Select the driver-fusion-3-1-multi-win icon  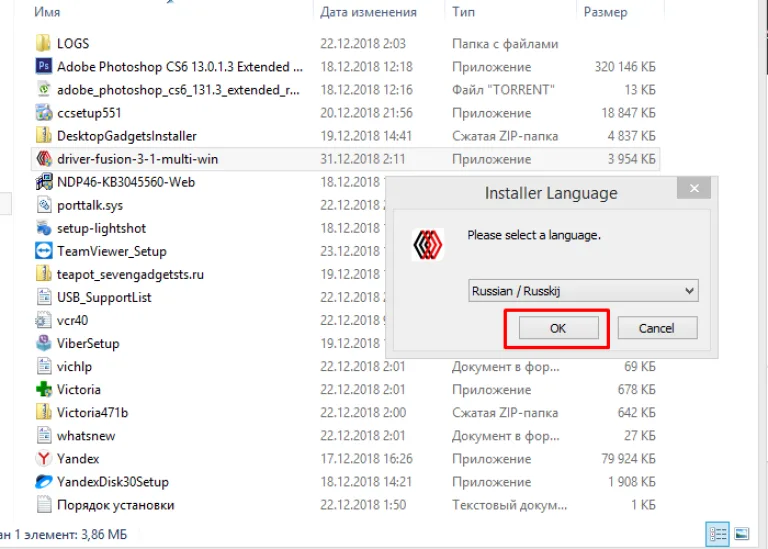43,159
